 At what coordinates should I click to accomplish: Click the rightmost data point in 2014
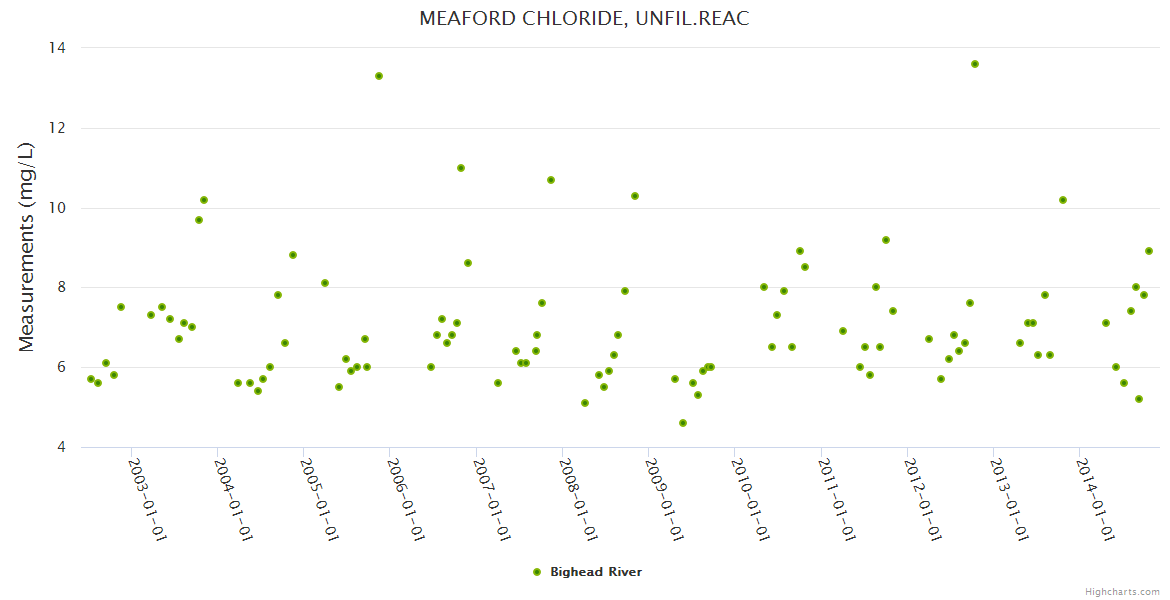coord(1149,251)
